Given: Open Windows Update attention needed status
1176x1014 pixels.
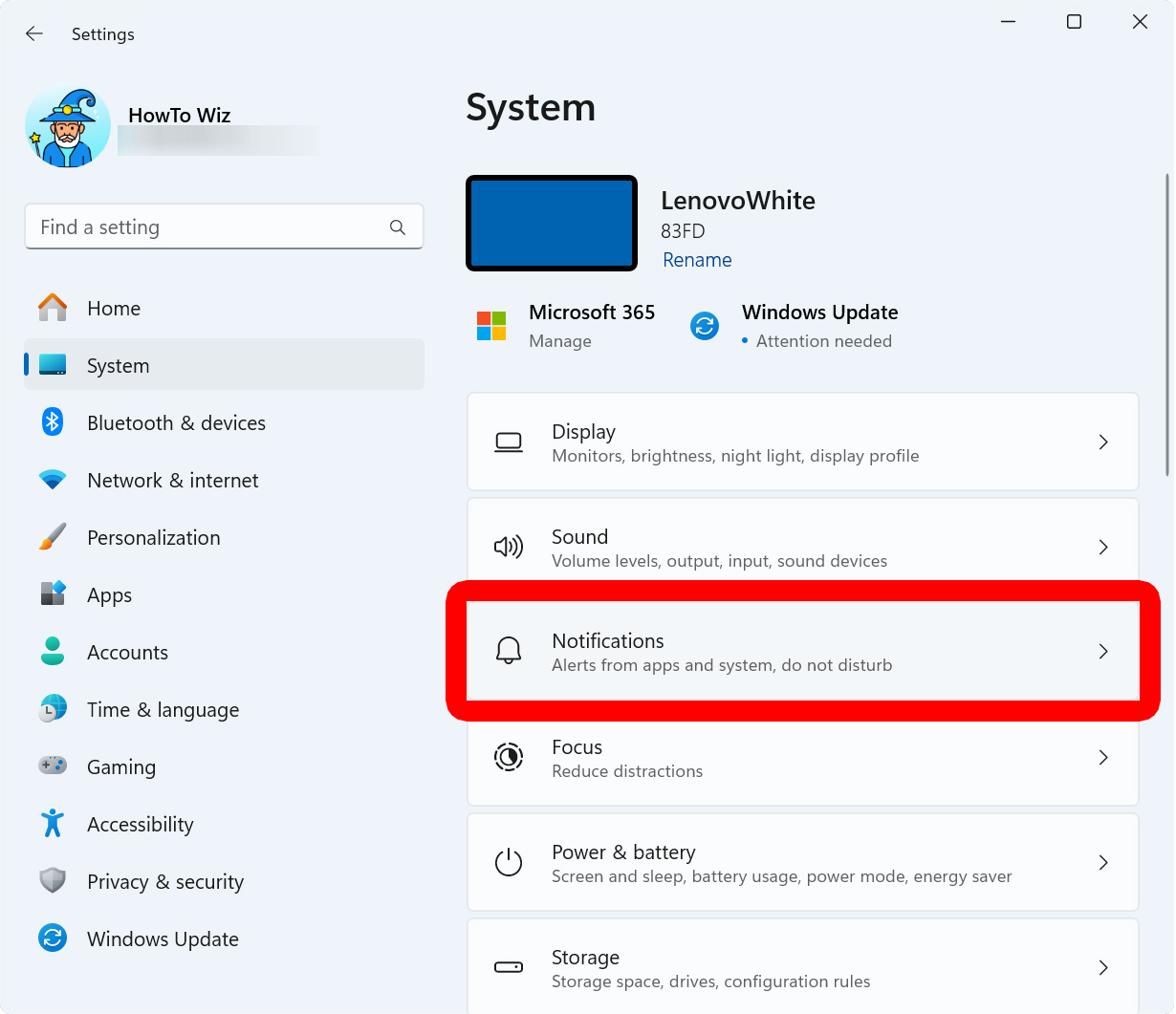Looking at the screenshot, I should click(819, 326).
